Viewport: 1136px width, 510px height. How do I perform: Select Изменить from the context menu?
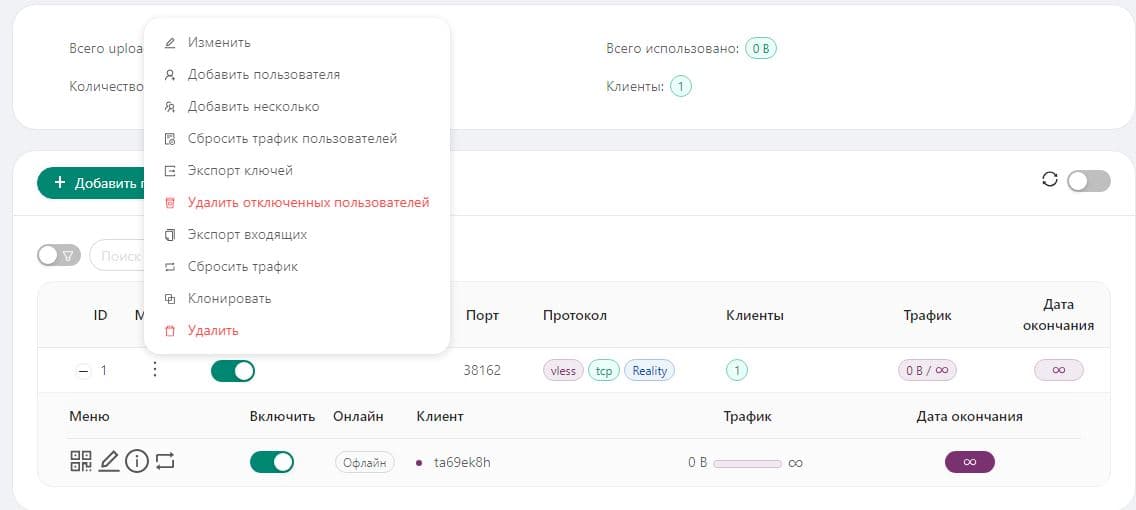click(219, 43)
